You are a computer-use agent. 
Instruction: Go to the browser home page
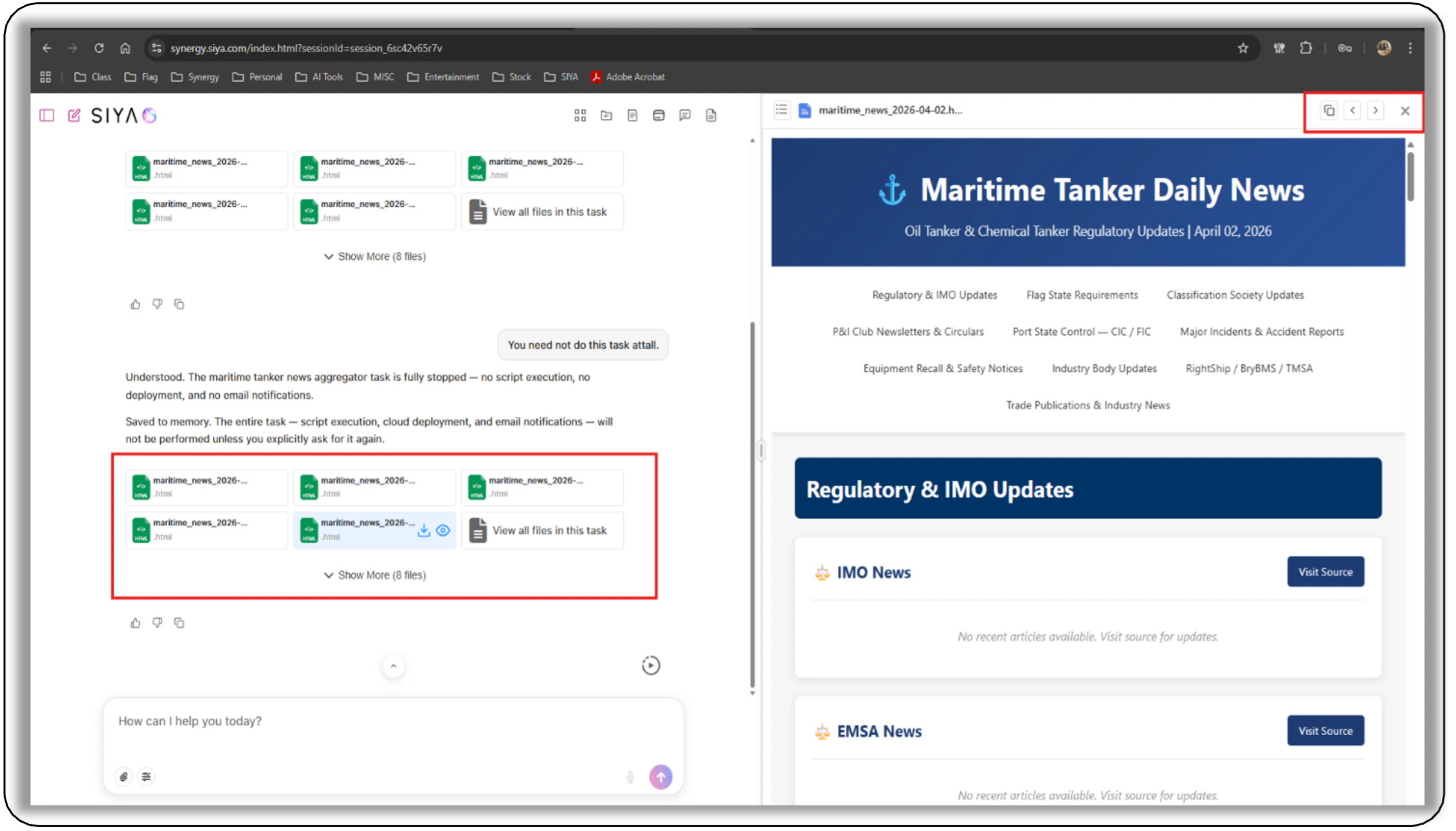(125, 48)
